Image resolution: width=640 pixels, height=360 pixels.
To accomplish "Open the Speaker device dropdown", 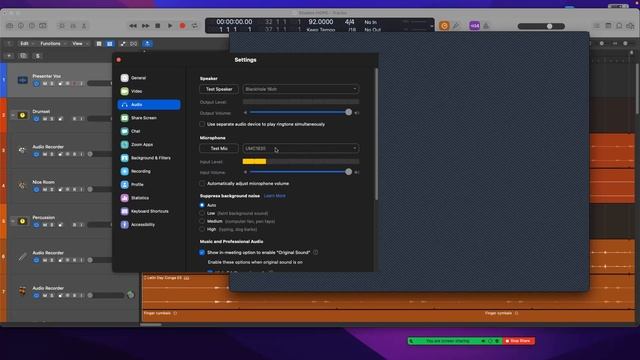I will pyautogui.click(x=301, y=89).
